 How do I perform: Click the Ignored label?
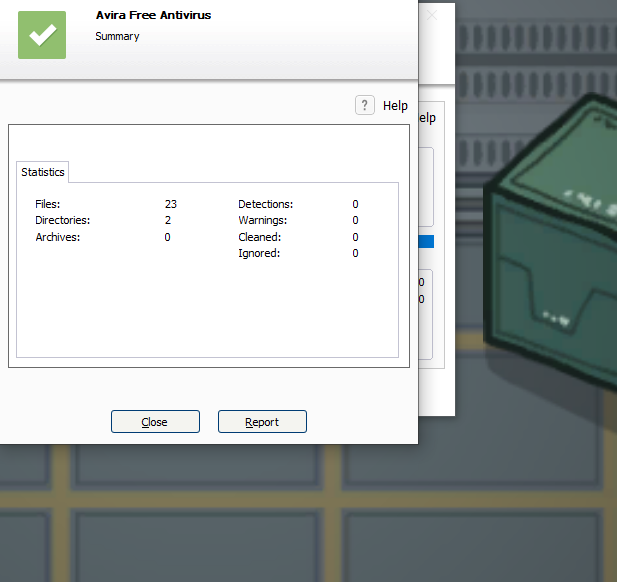point(259,253)
